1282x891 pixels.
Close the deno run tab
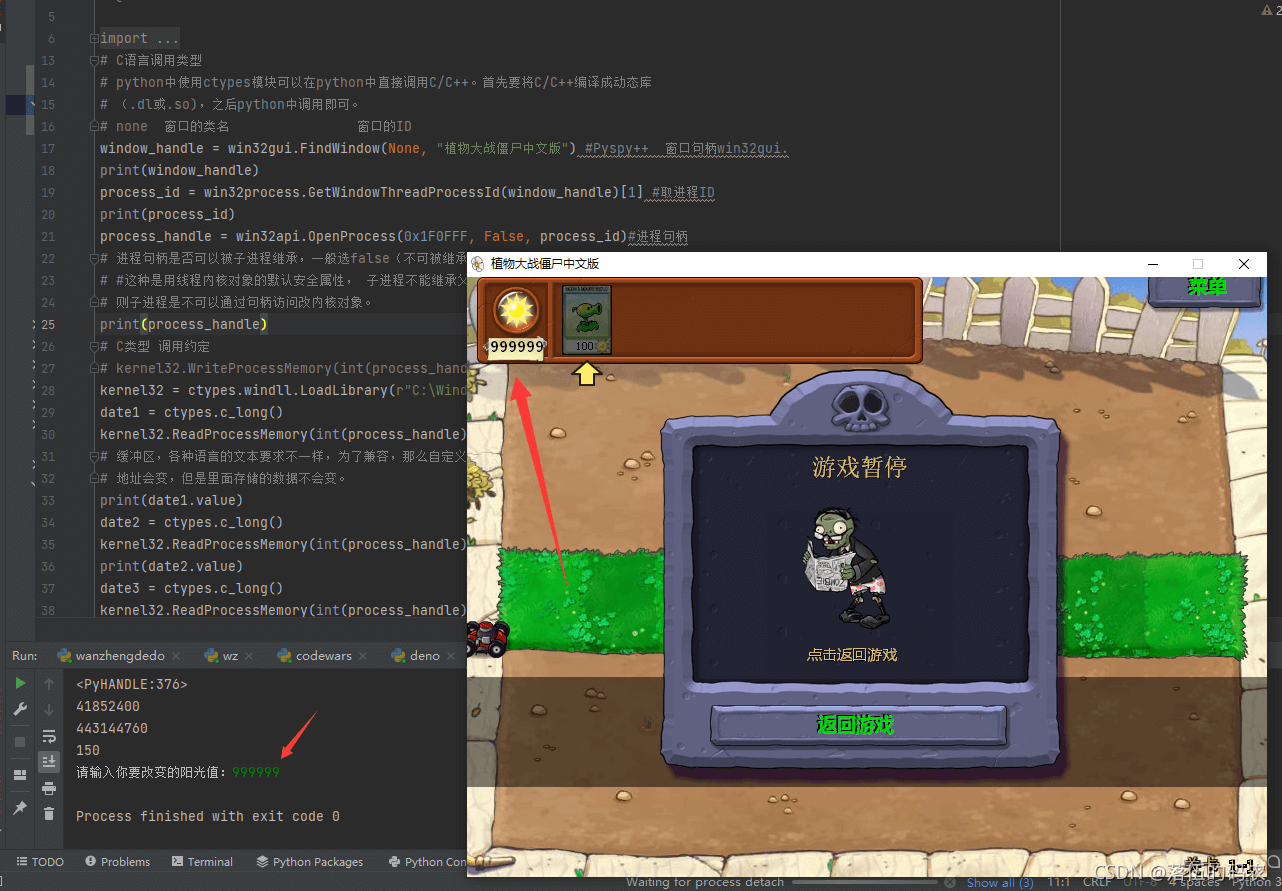coord(452,656)
